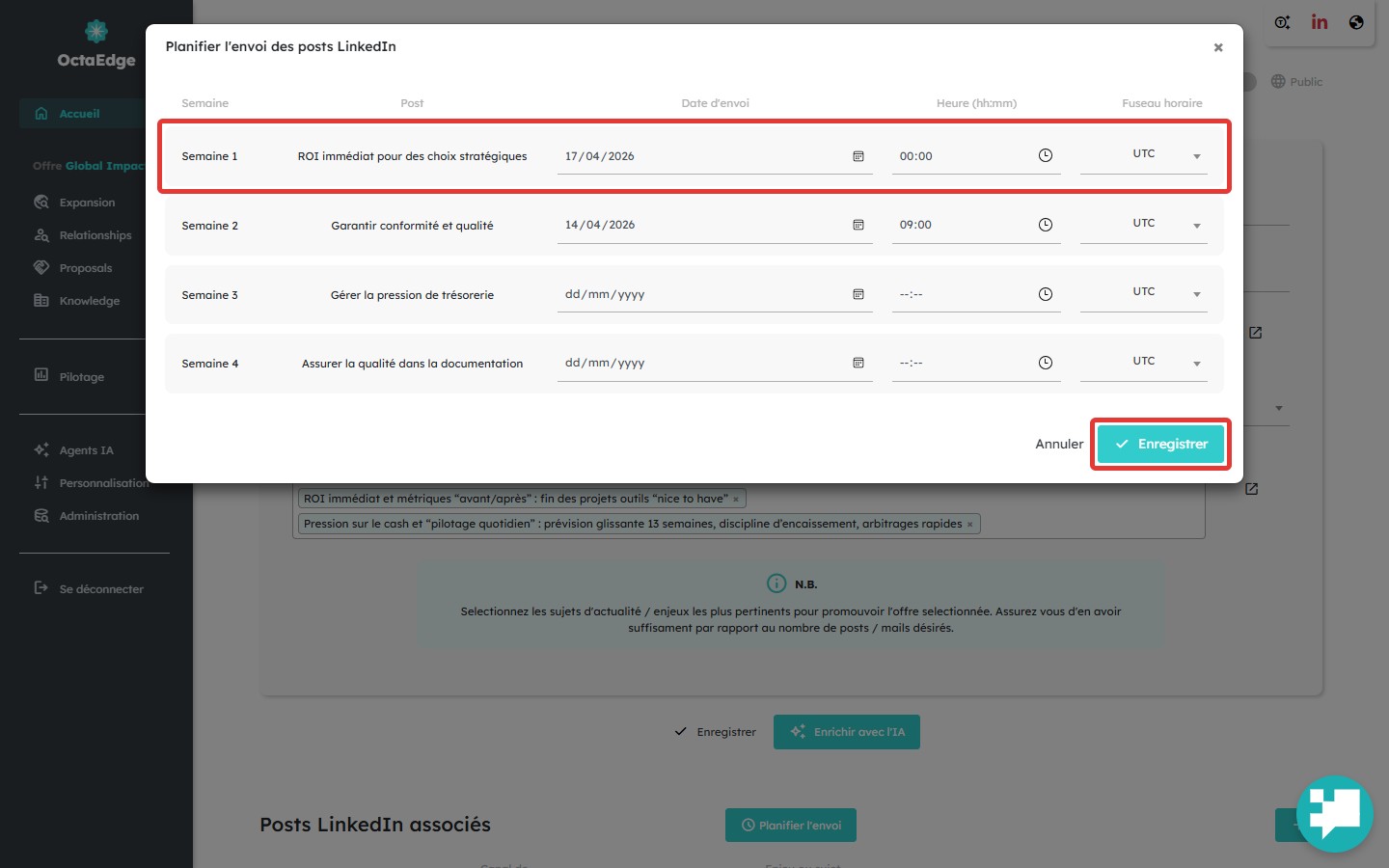Click Semaine 3 empty date field
Viewport: 1389px width, 868px height.
[x=715, y=294]
